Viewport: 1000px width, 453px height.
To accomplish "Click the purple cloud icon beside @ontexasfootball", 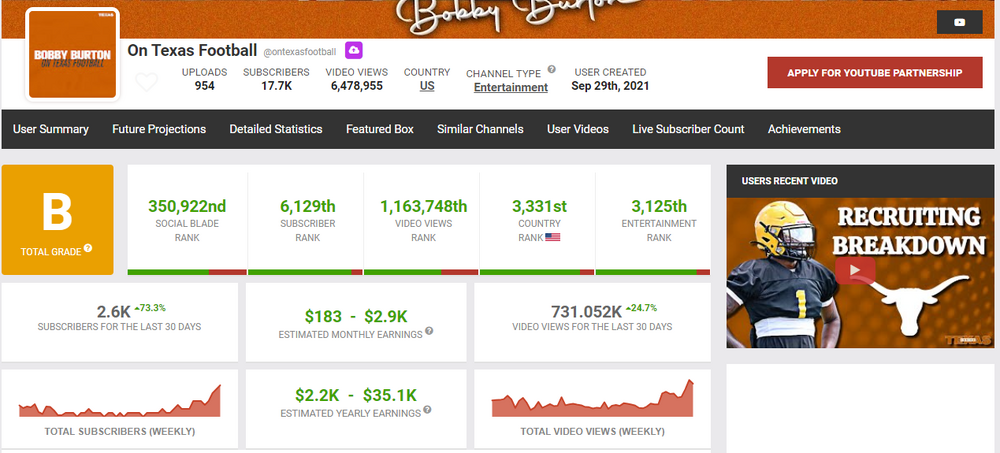I will [354, 50].
